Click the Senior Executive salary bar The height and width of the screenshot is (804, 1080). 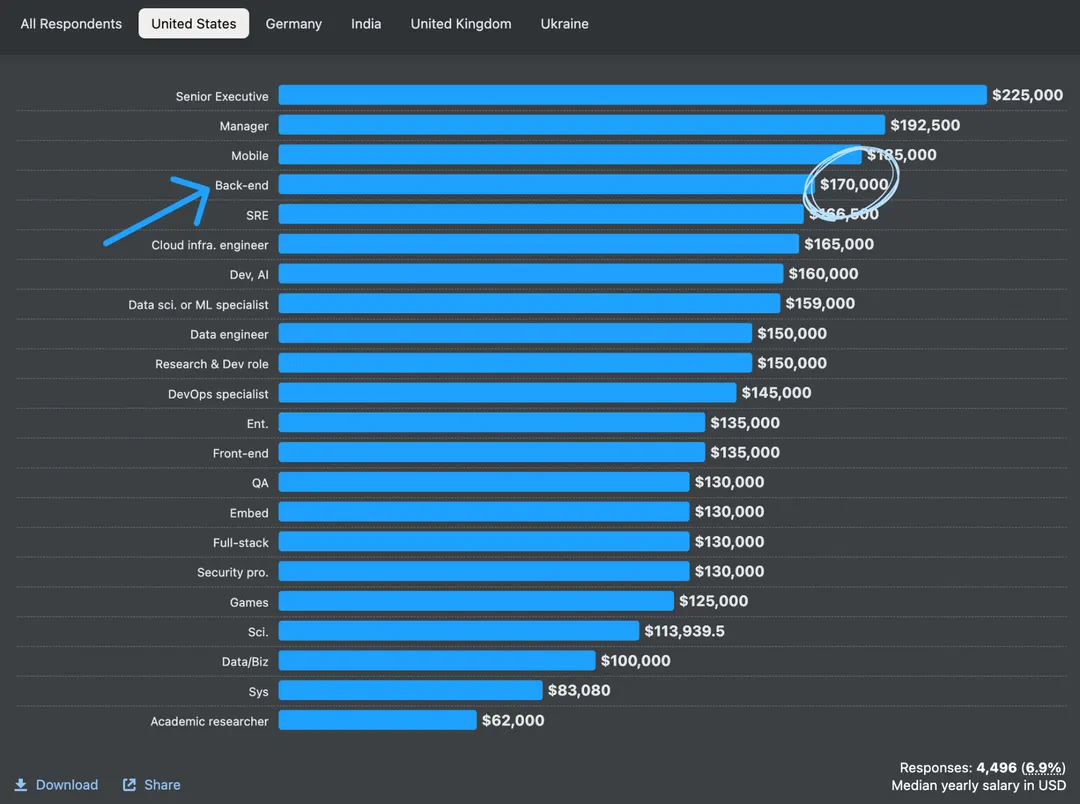tap(632, 95)
